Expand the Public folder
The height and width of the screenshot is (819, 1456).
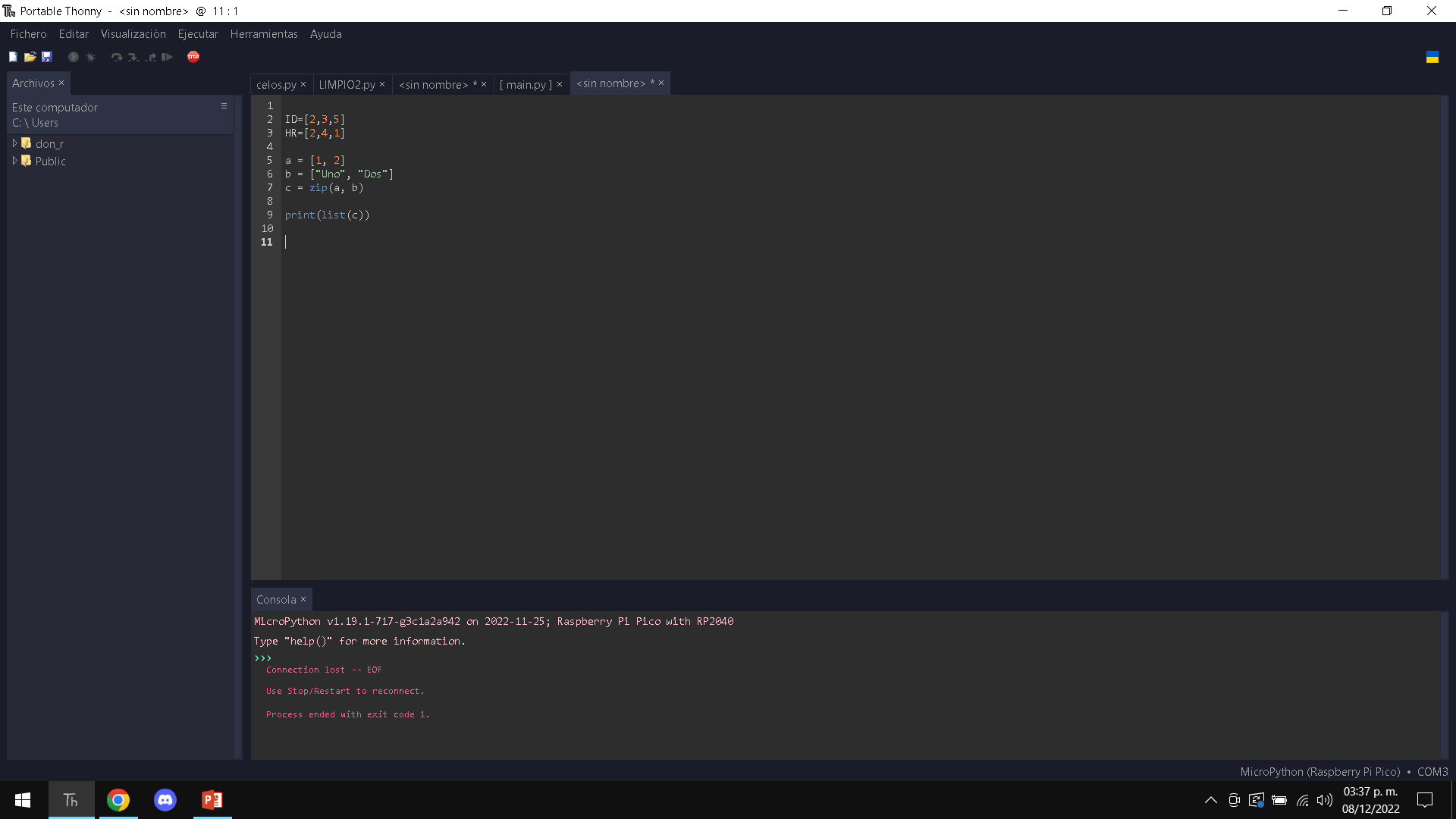14,161
